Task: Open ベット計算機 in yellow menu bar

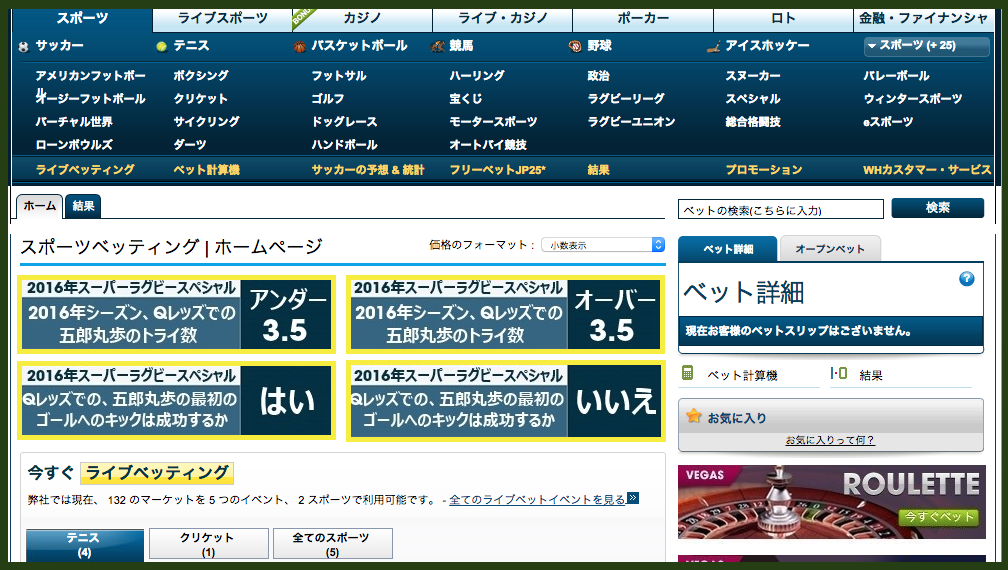Action: (206, 170)
